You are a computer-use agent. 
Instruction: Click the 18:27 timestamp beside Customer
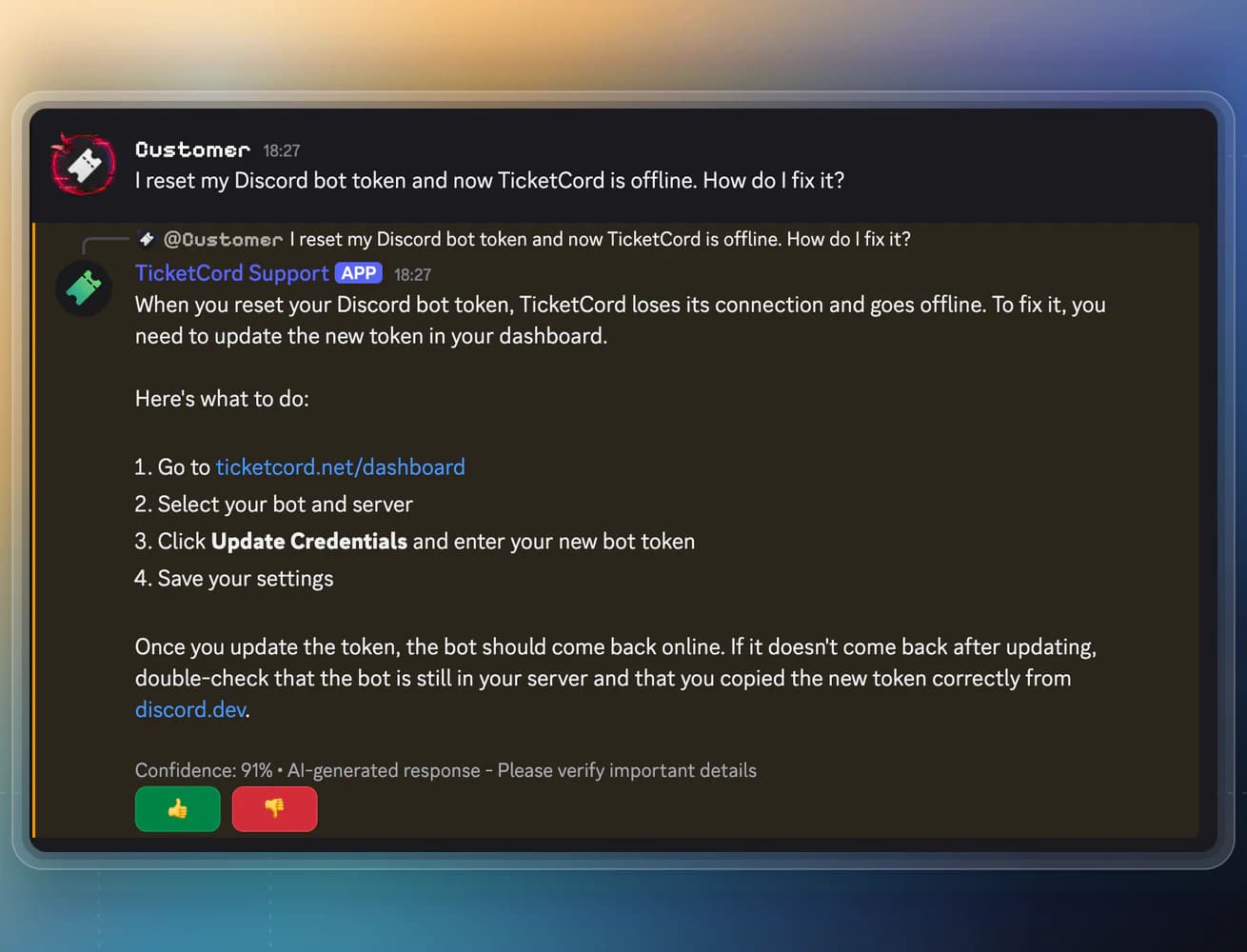[282, 150]
